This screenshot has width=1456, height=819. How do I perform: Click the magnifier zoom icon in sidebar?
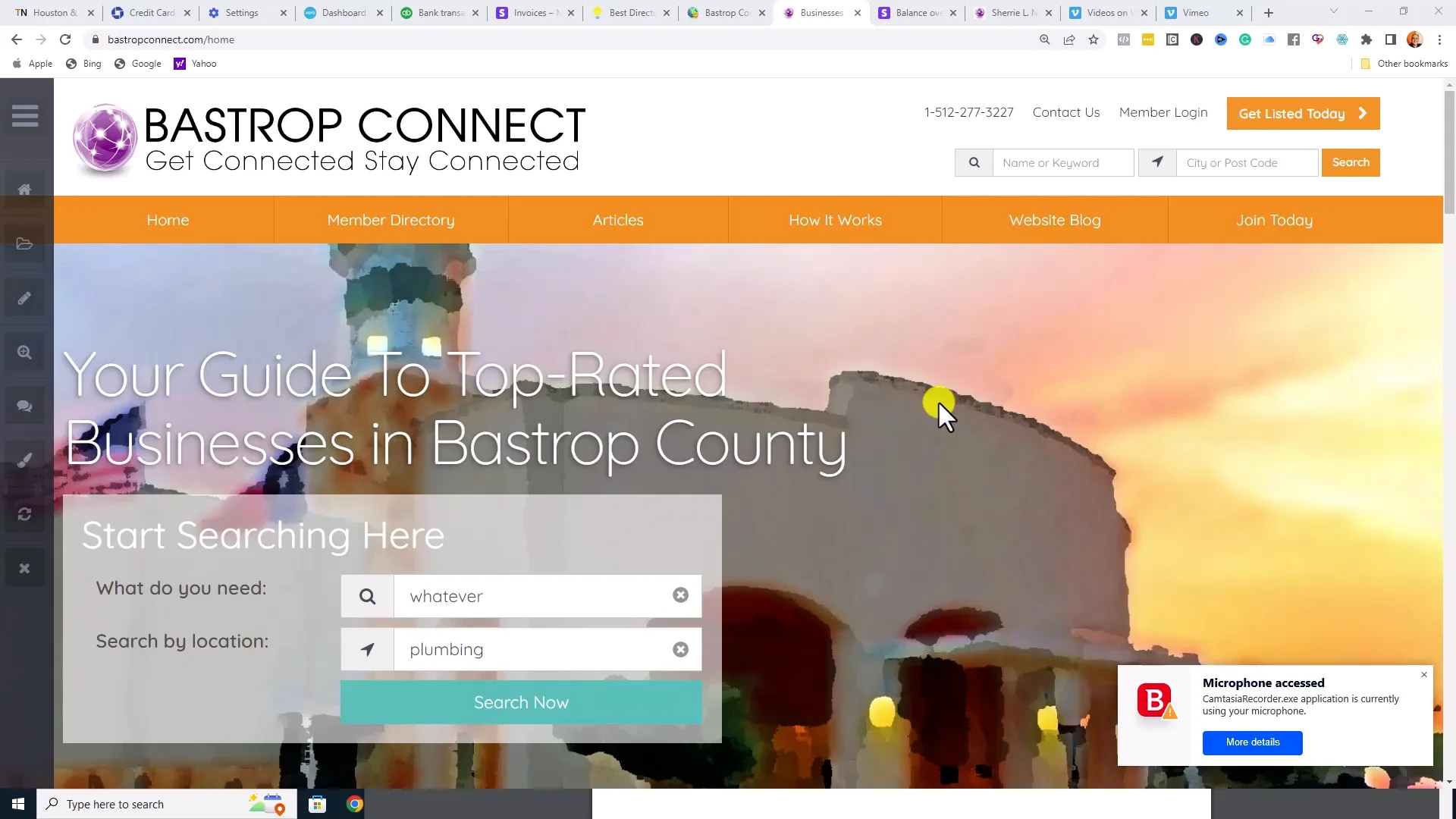coord(24,352)
